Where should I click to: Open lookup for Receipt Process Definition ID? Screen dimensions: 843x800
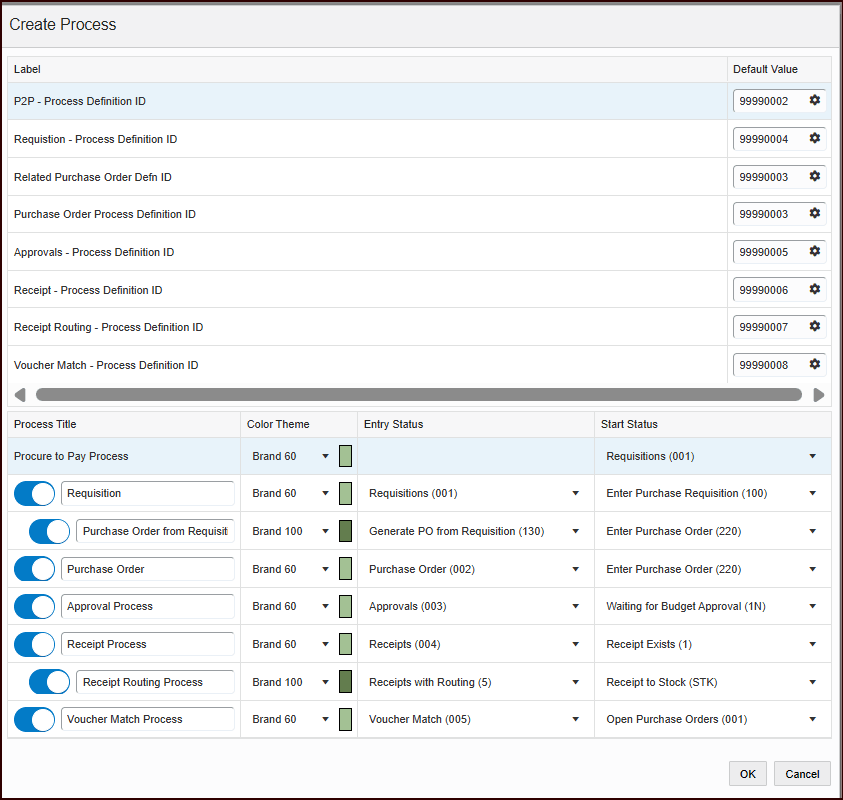815,289
